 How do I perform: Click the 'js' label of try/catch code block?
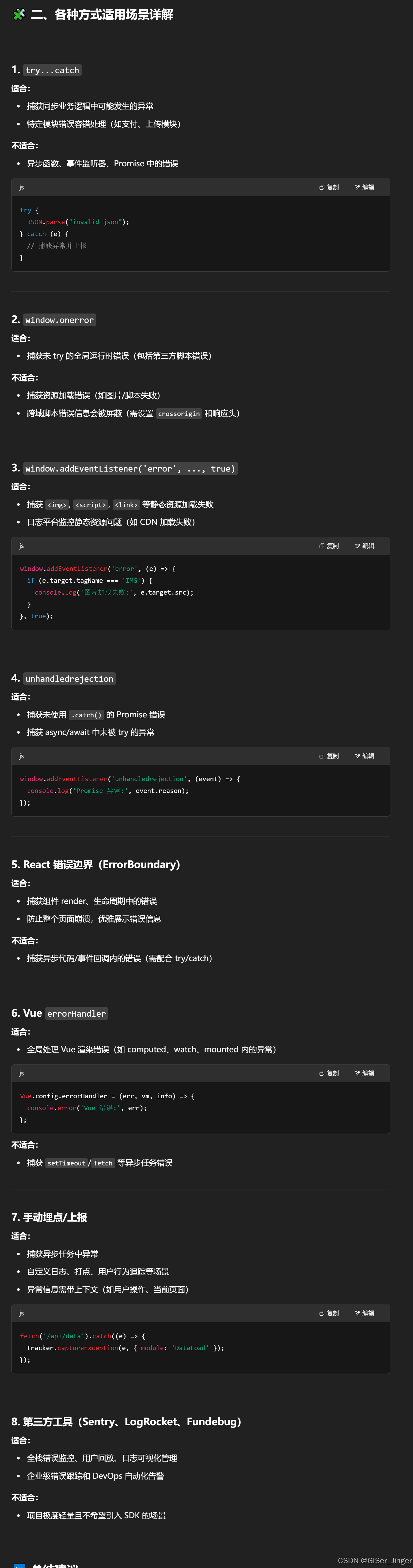point(21,188)
